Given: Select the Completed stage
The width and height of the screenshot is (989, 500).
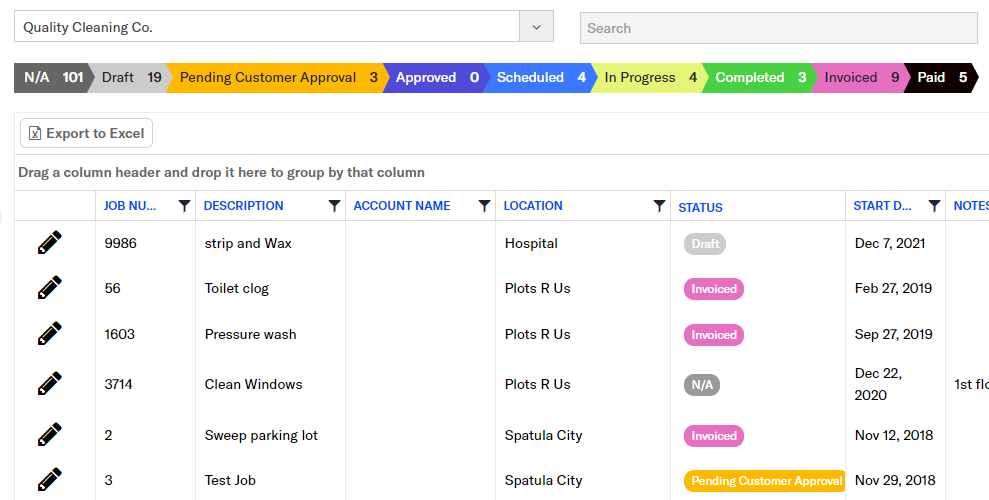Looking at the screenshot, I should (760, 78).
